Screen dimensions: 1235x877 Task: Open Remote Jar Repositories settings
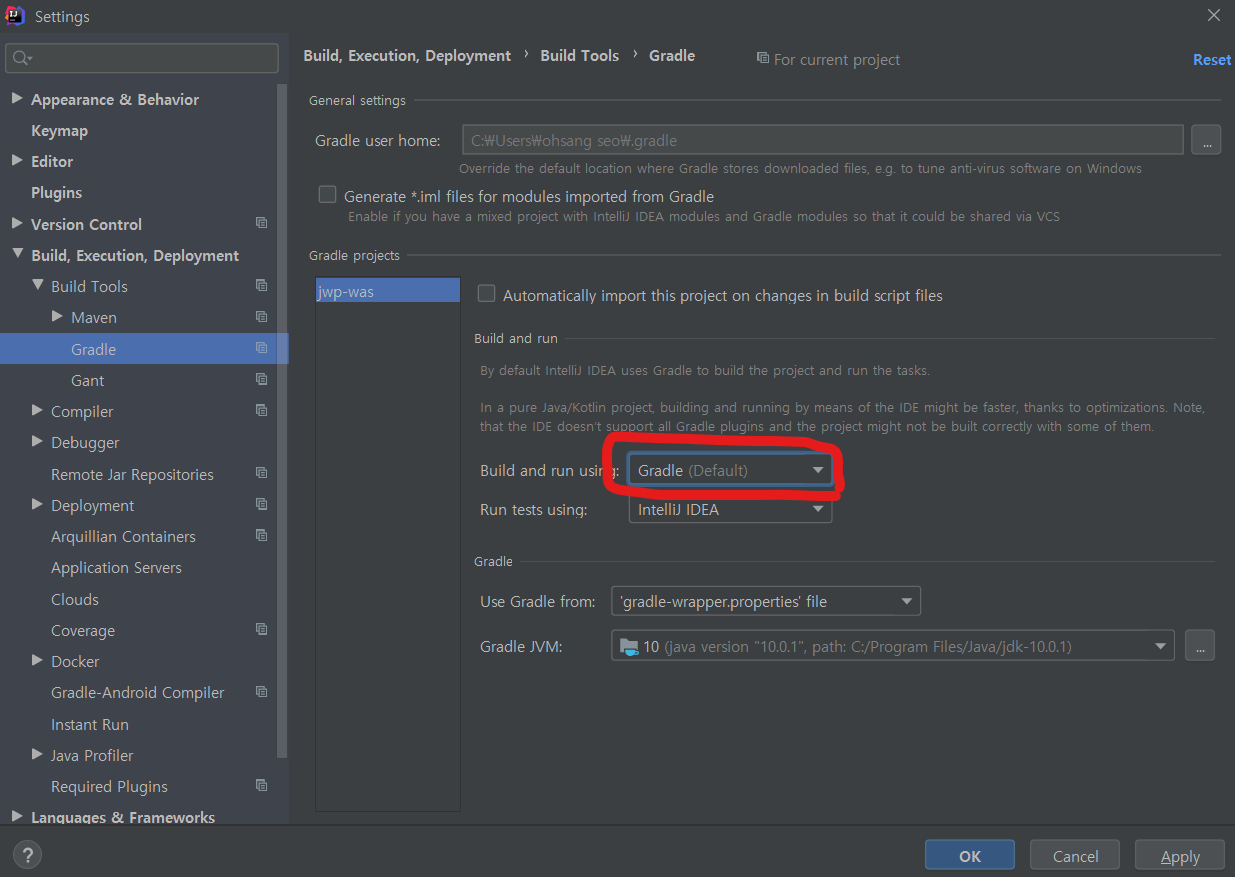[x=132, y=474]
